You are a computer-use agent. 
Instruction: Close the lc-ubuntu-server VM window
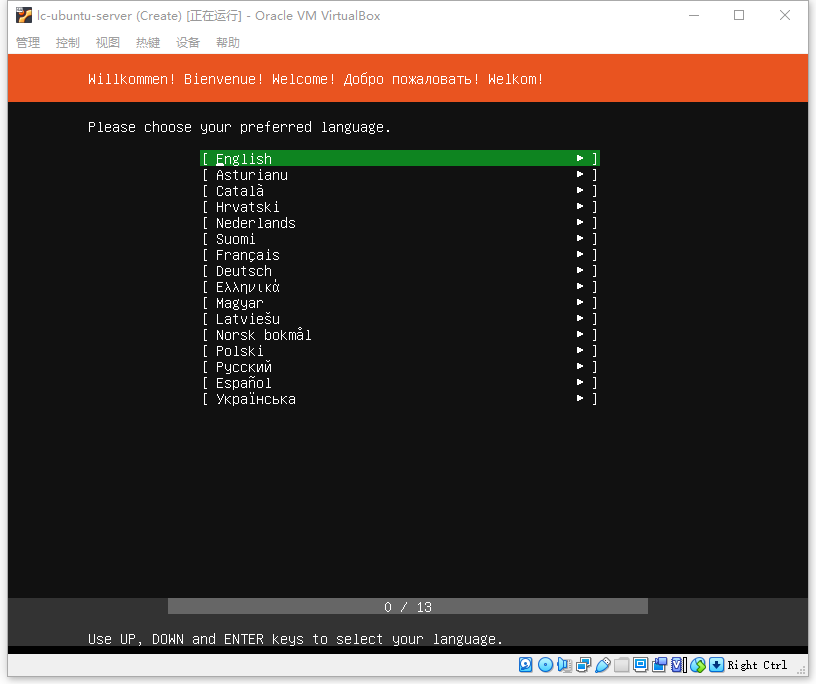(x=785, y=16)
